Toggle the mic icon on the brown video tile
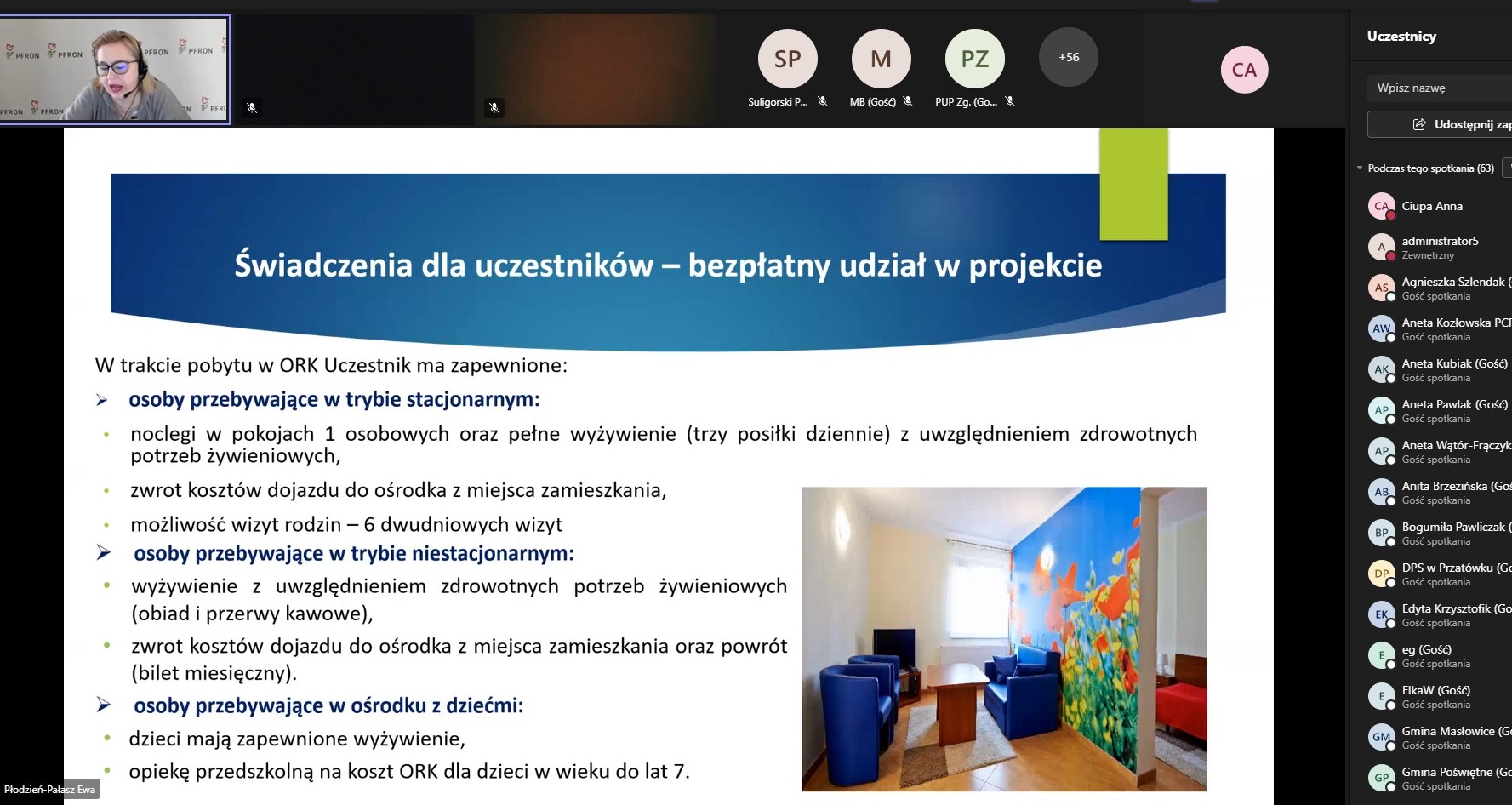1512x805 pixels. 494,108
